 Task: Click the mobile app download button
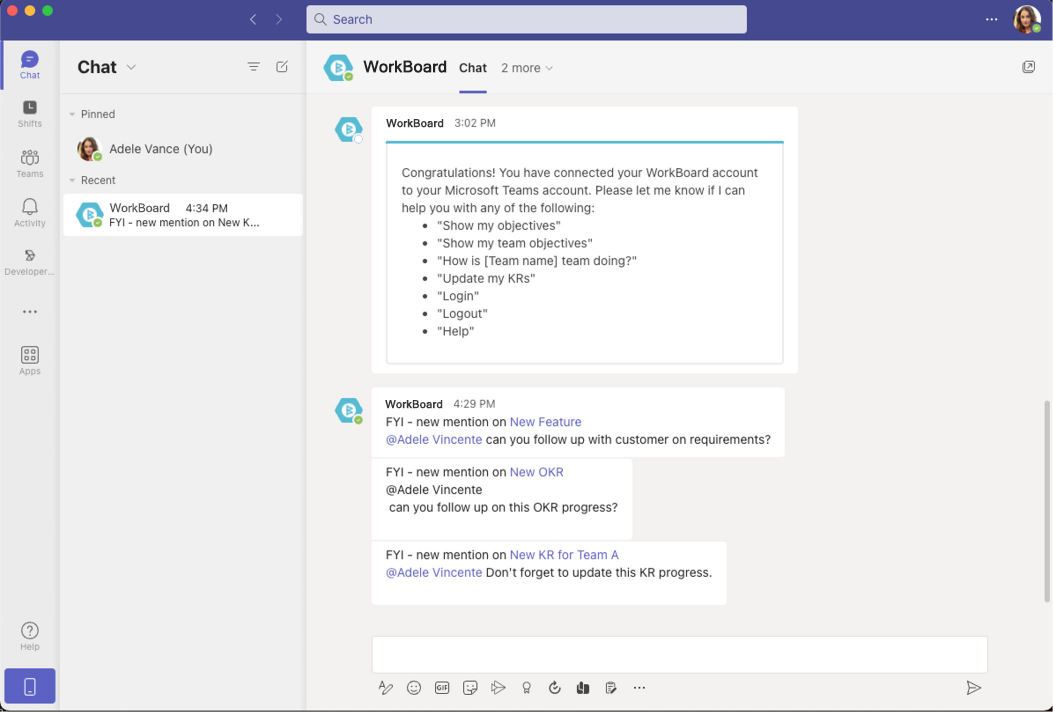(30, 686)
